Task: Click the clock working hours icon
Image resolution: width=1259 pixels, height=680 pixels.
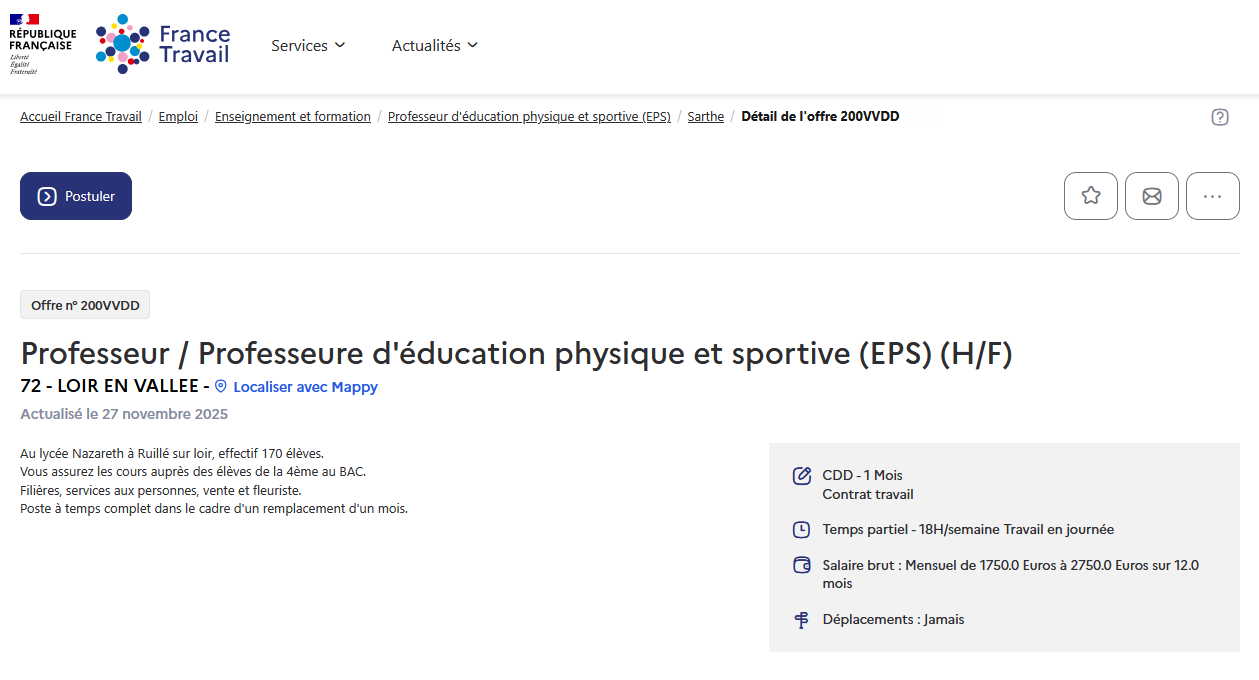Action: click(x=801, y=530)
